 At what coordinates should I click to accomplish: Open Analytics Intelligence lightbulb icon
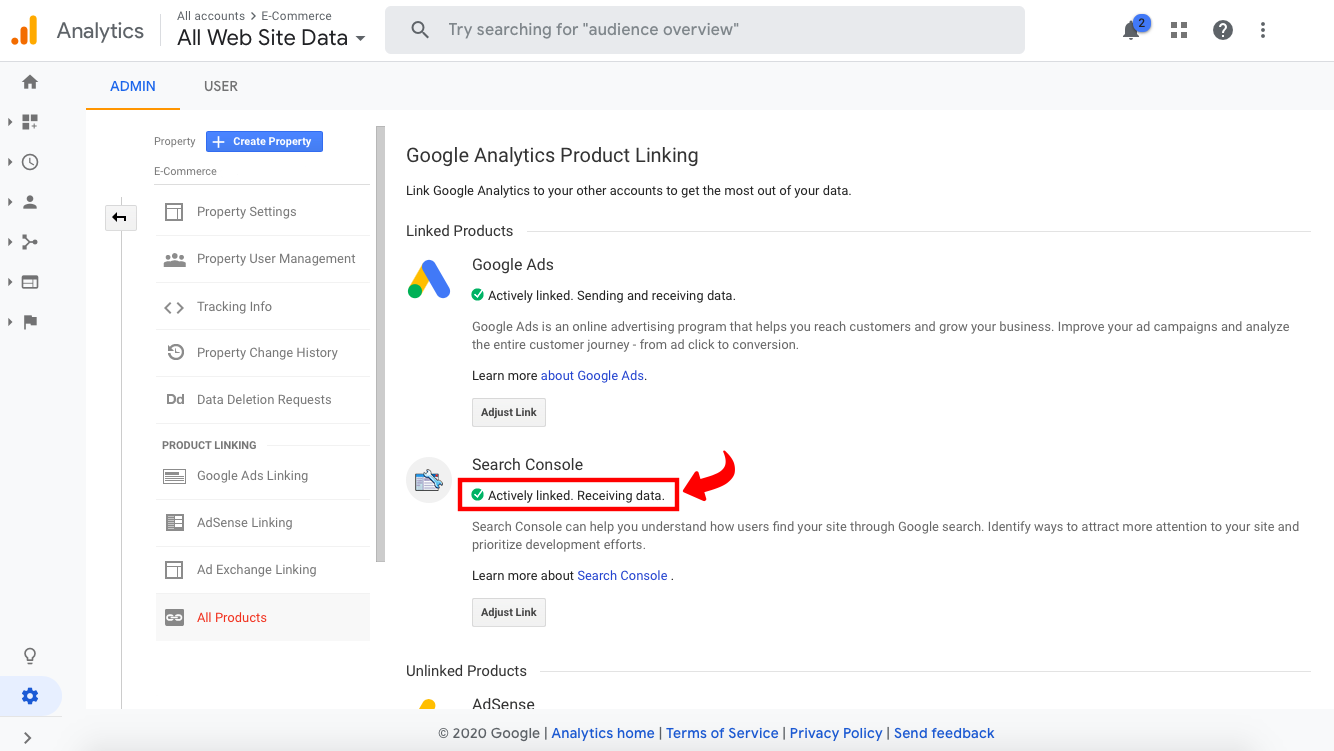click(29, 655)
